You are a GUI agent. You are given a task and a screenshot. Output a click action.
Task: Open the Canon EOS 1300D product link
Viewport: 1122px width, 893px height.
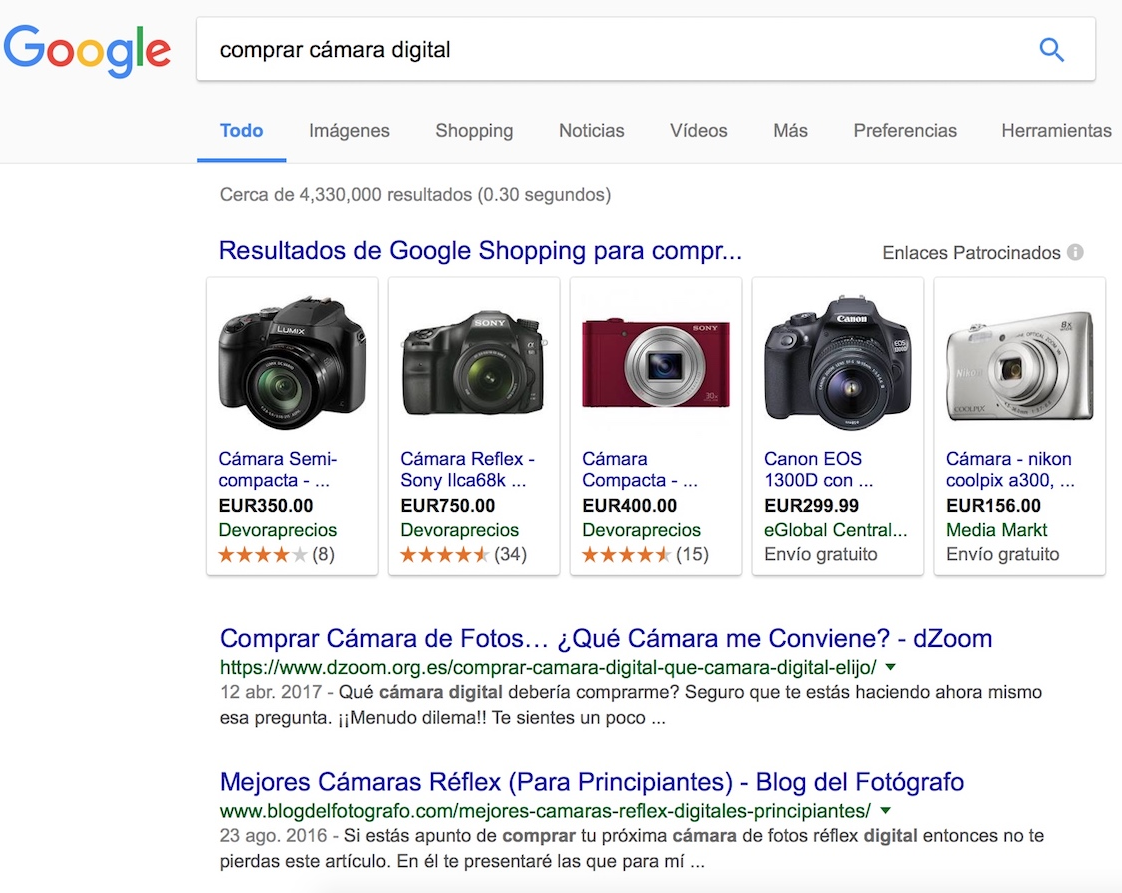[819, 469]
